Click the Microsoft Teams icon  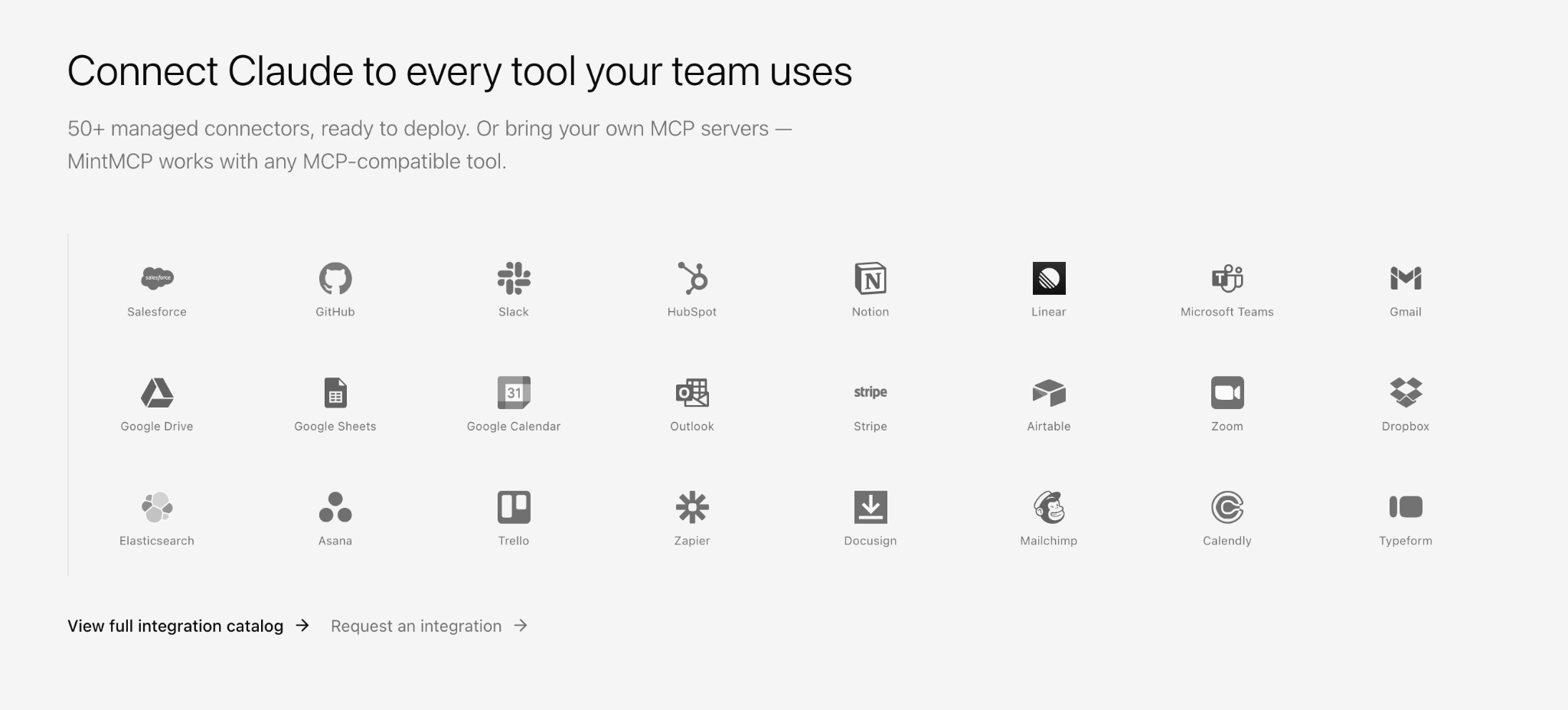(x=1227, y=278)
